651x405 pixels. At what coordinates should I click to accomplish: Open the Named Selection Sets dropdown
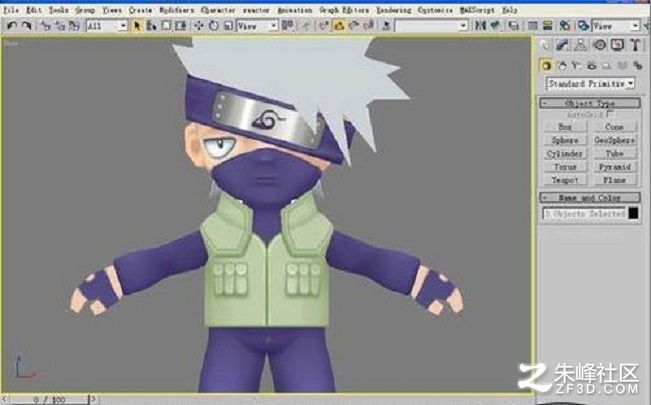[431, 26]
